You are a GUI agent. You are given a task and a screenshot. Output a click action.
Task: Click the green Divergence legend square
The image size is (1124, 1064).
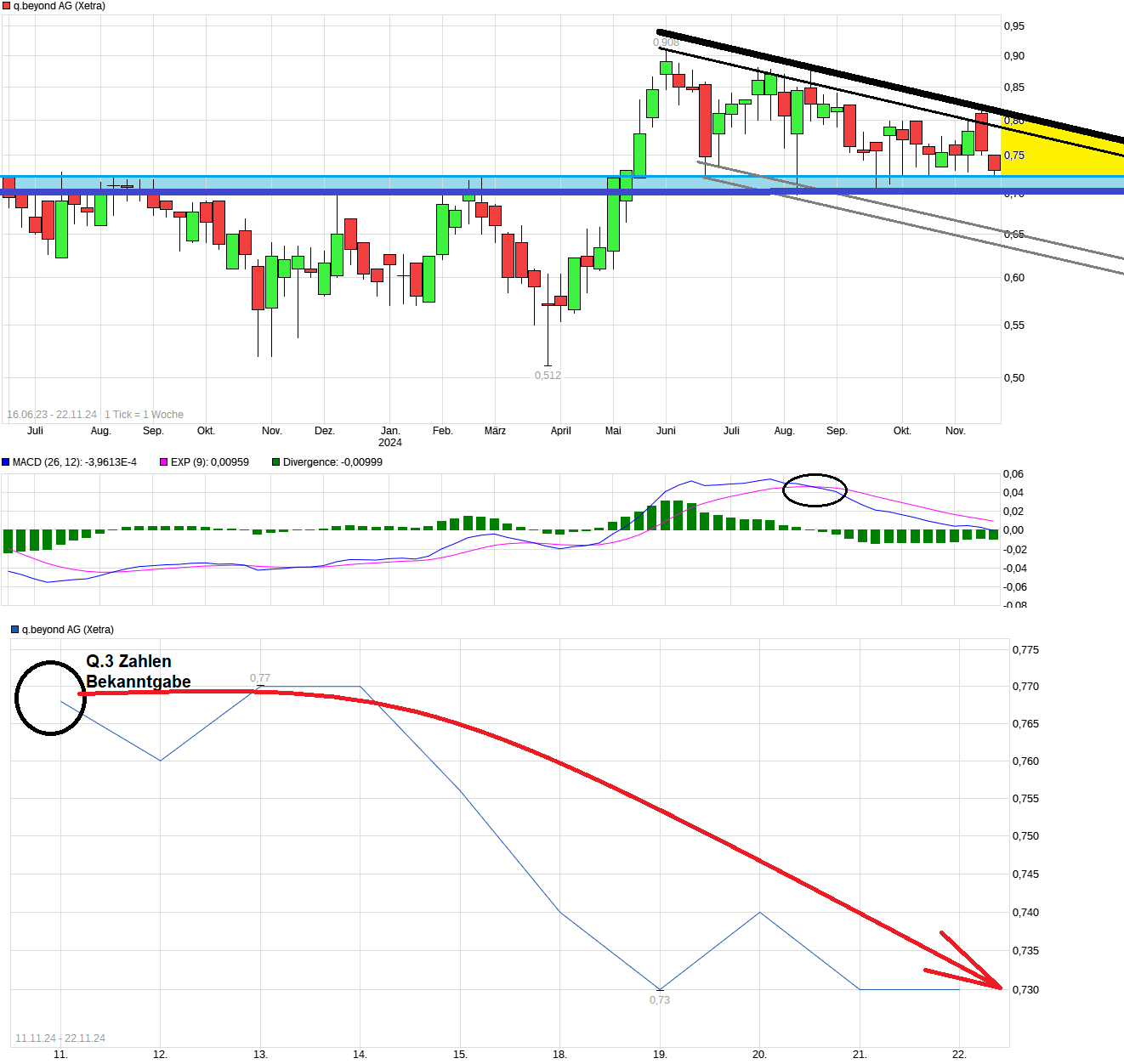coord(275,462)
